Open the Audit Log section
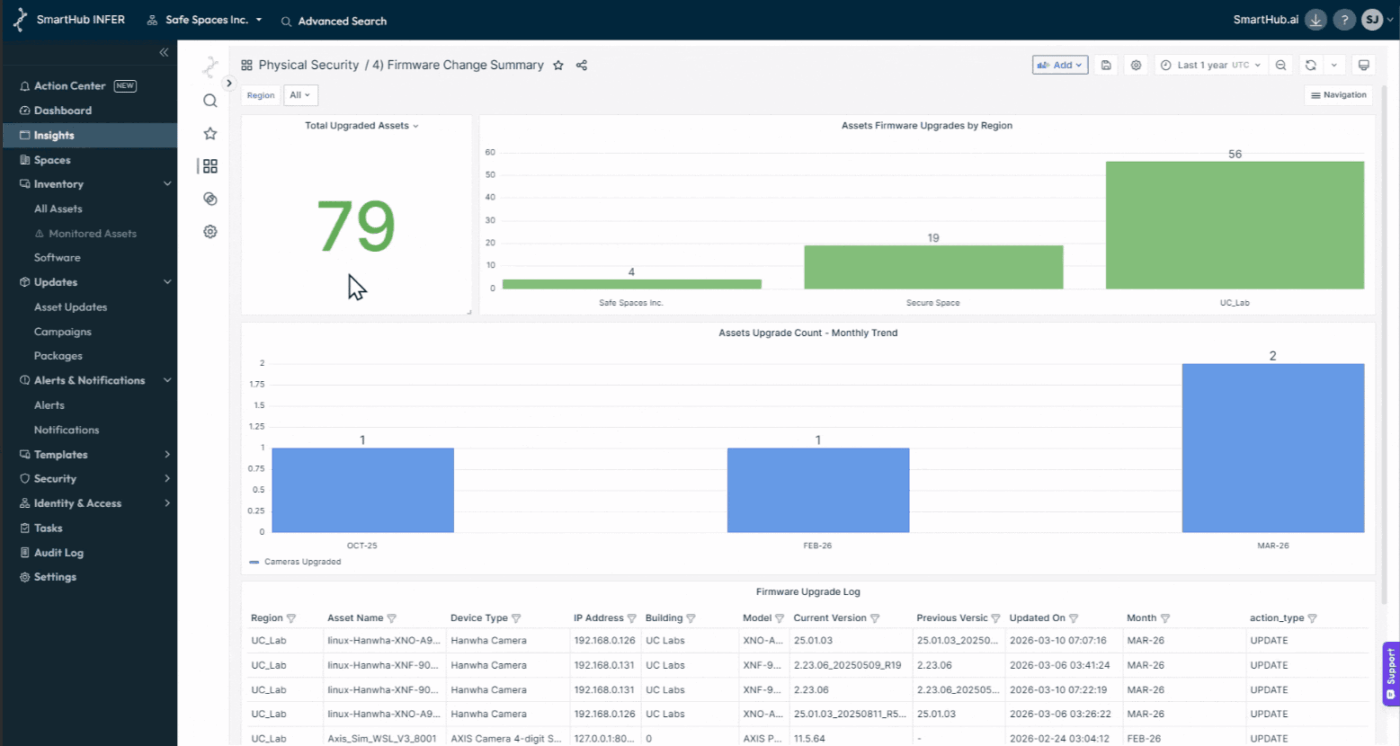This screenshot has height=746, width=1400. click(x=58, y=552)
